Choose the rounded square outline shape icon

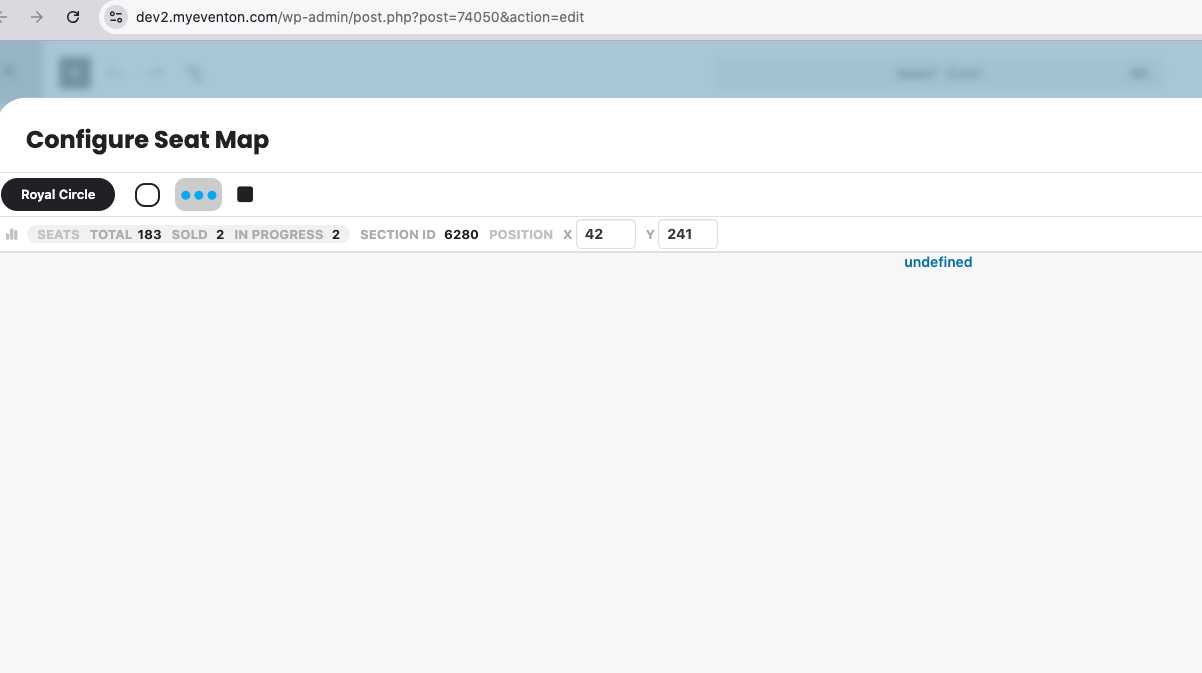click(147, 195)
